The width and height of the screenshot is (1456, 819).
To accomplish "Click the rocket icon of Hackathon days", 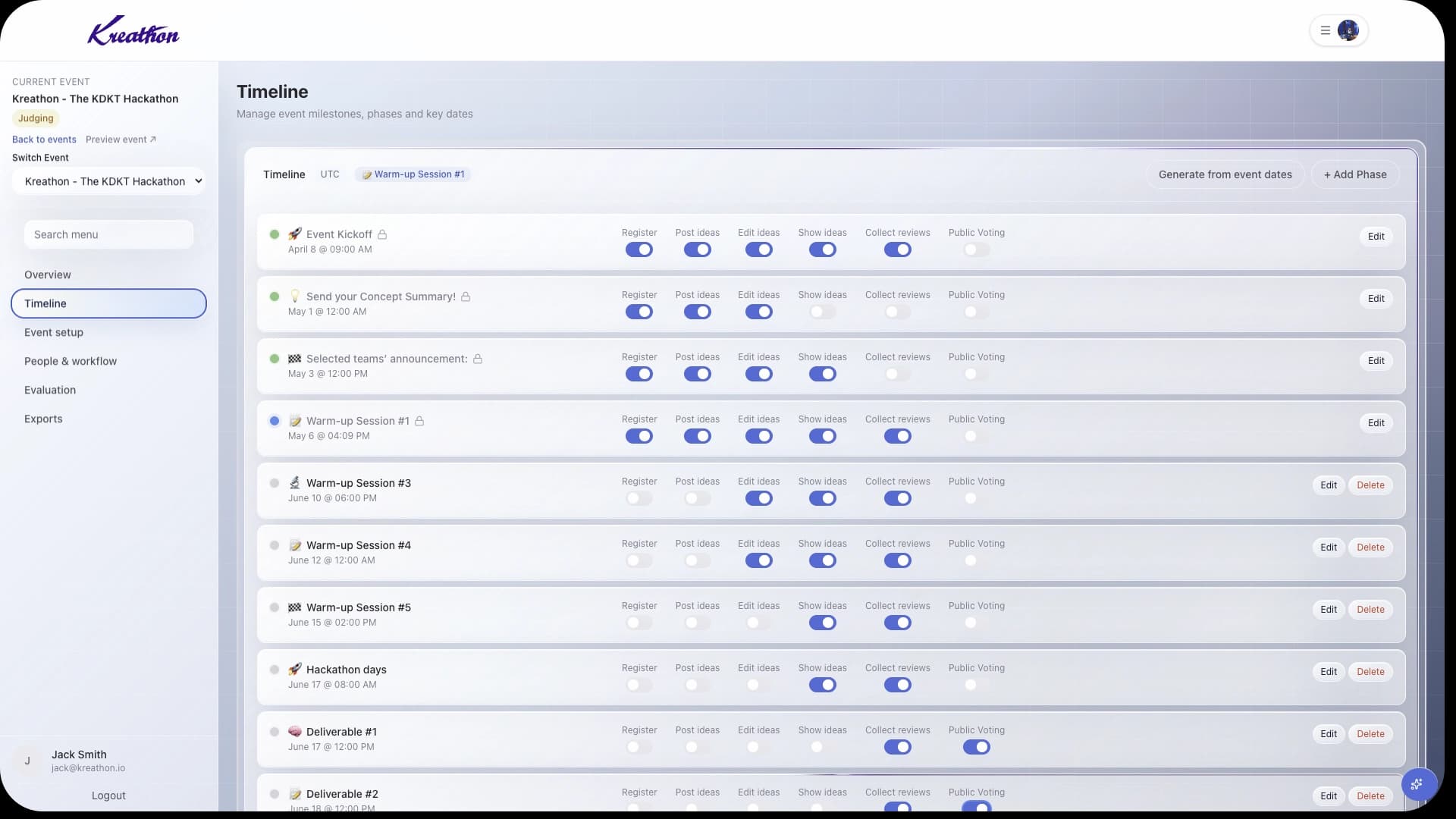I will coord(295,669).
